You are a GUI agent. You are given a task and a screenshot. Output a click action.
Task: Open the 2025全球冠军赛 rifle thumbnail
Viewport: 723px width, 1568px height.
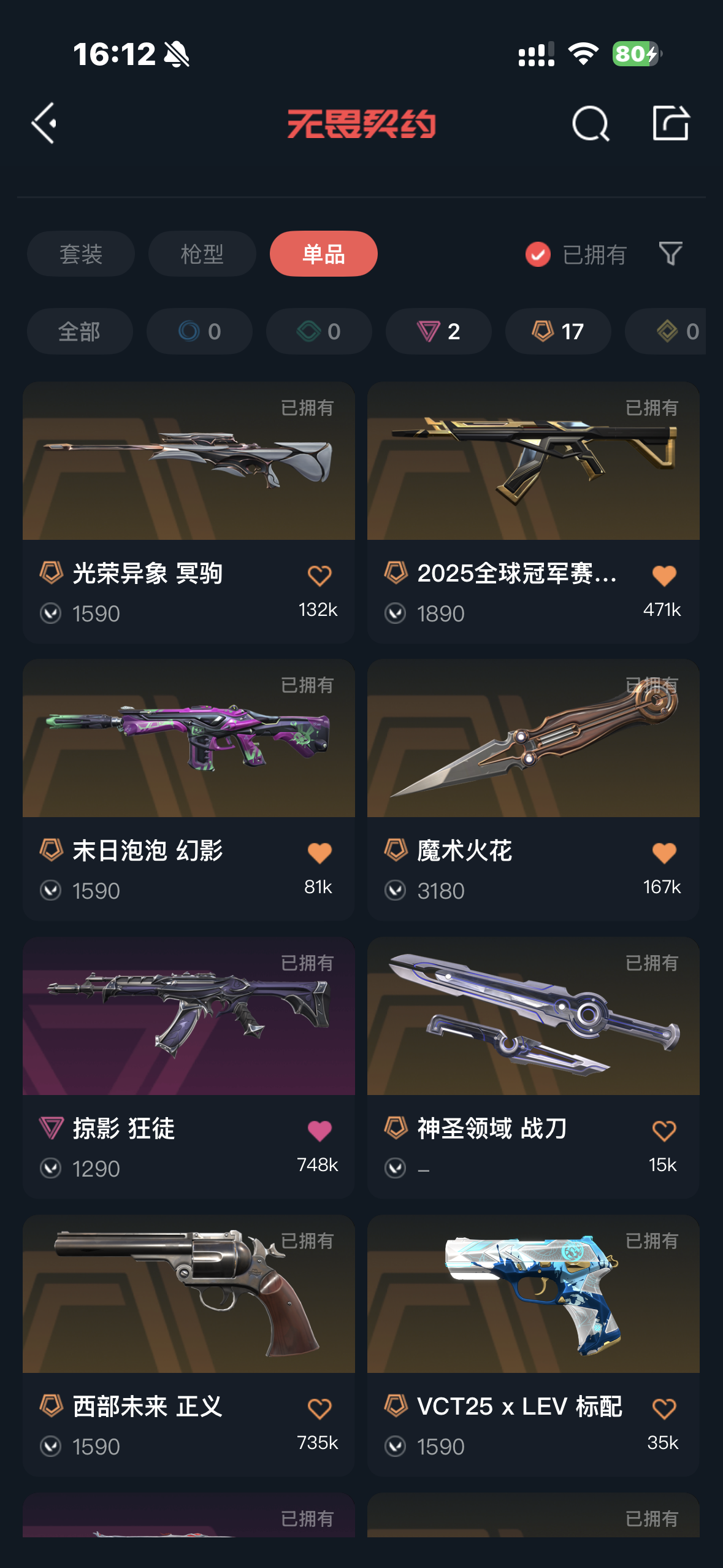click(x=534, y=461)
